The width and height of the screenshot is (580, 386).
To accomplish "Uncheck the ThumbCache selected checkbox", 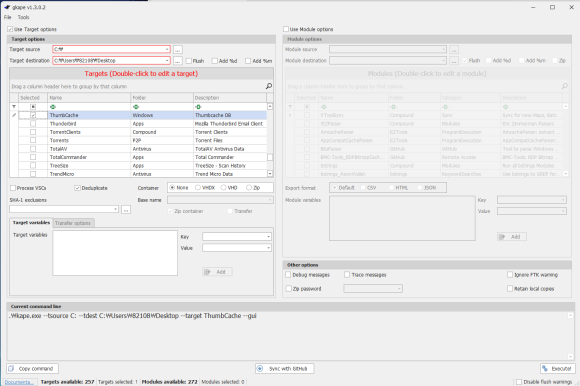I will point(33,115).
